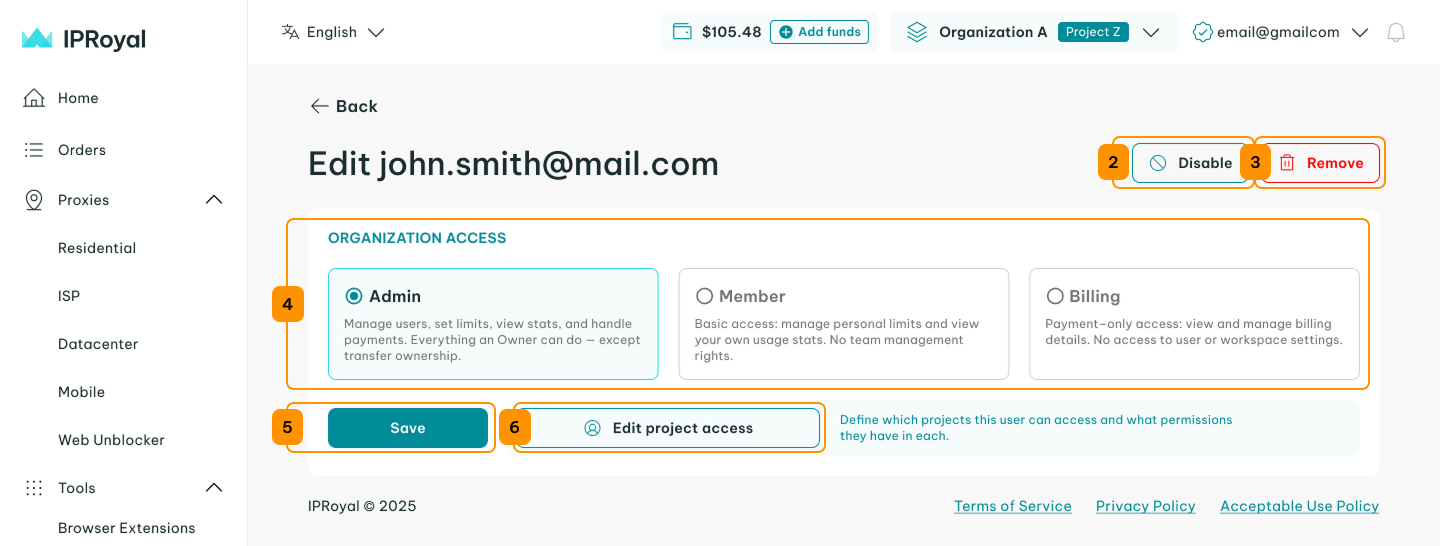Viewport: 1440px width, 546px height.
Task: Click the Tools grid icon
Action: [x=34, y=488]
